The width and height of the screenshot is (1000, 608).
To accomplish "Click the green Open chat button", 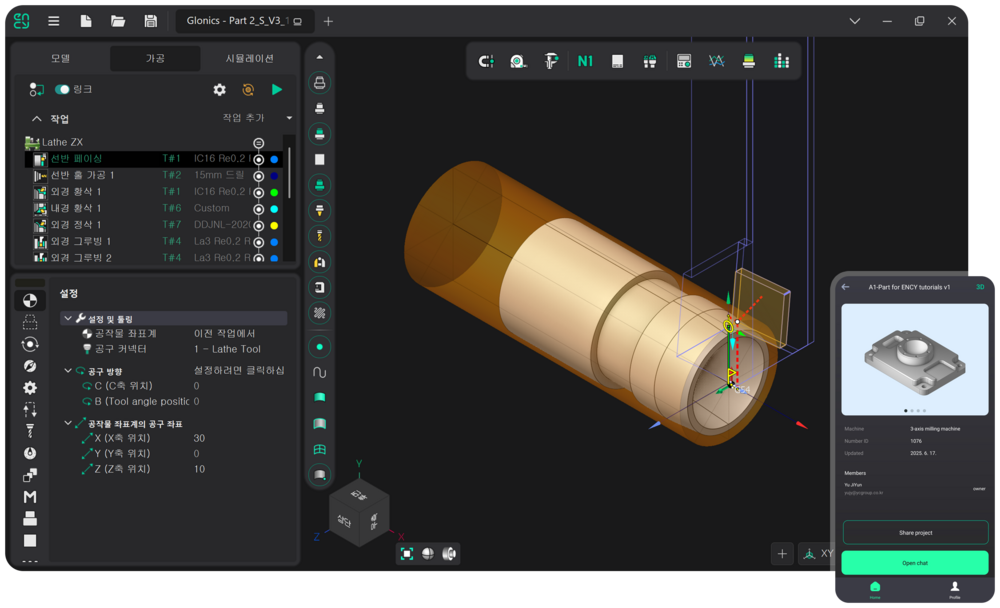I will [915, 563].
